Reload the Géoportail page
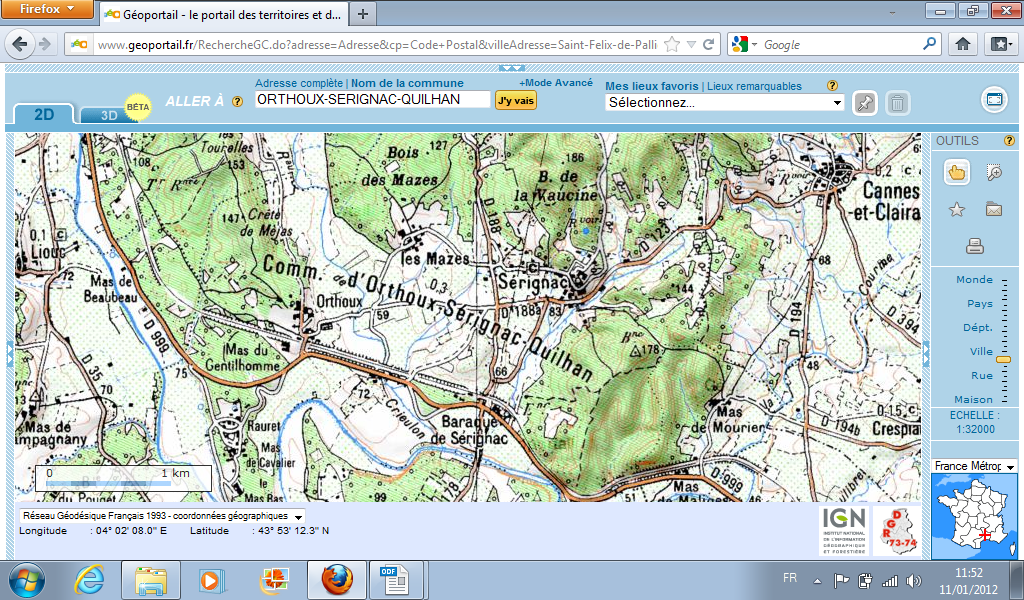The image size is (1024, 600). pos(708,44)
